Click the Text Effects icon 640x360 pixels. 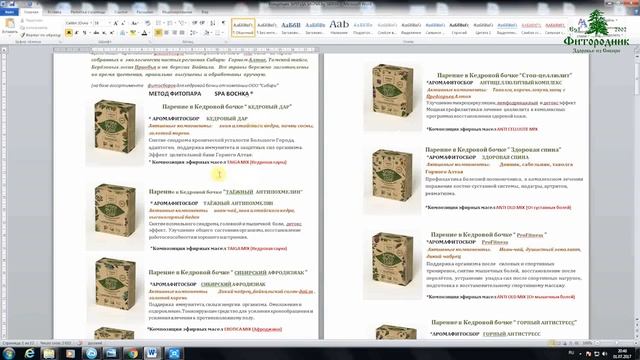click(123, 33)
